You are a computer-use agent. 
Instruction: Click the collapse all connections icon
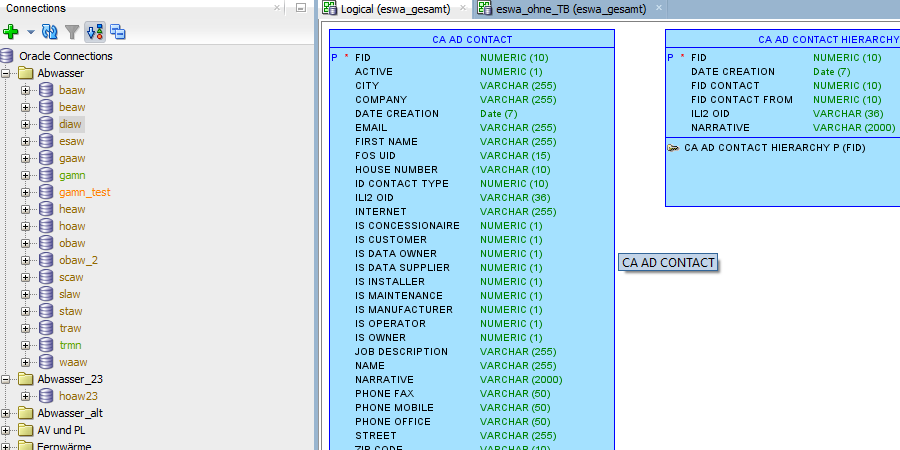click(x=118, y=32)
